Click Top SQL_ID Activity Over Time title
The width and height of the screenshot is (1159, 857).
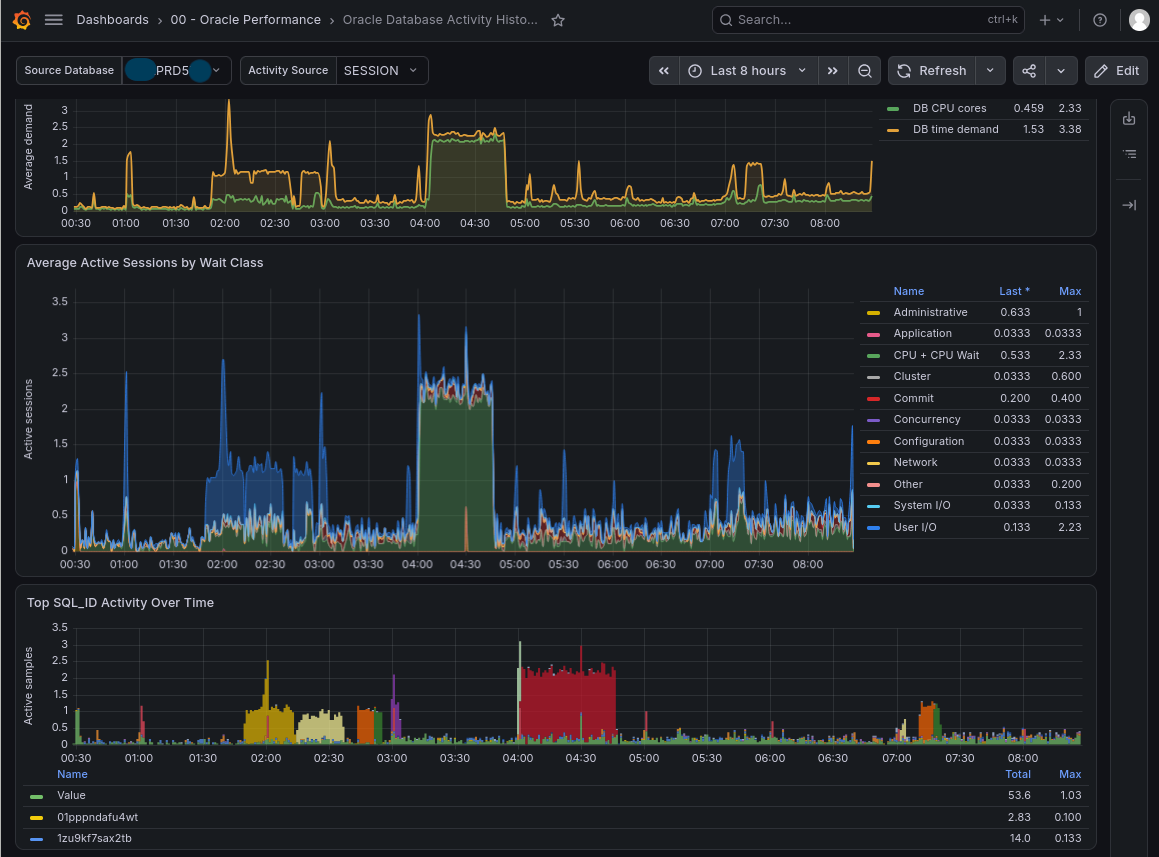[x=120, y=603]
